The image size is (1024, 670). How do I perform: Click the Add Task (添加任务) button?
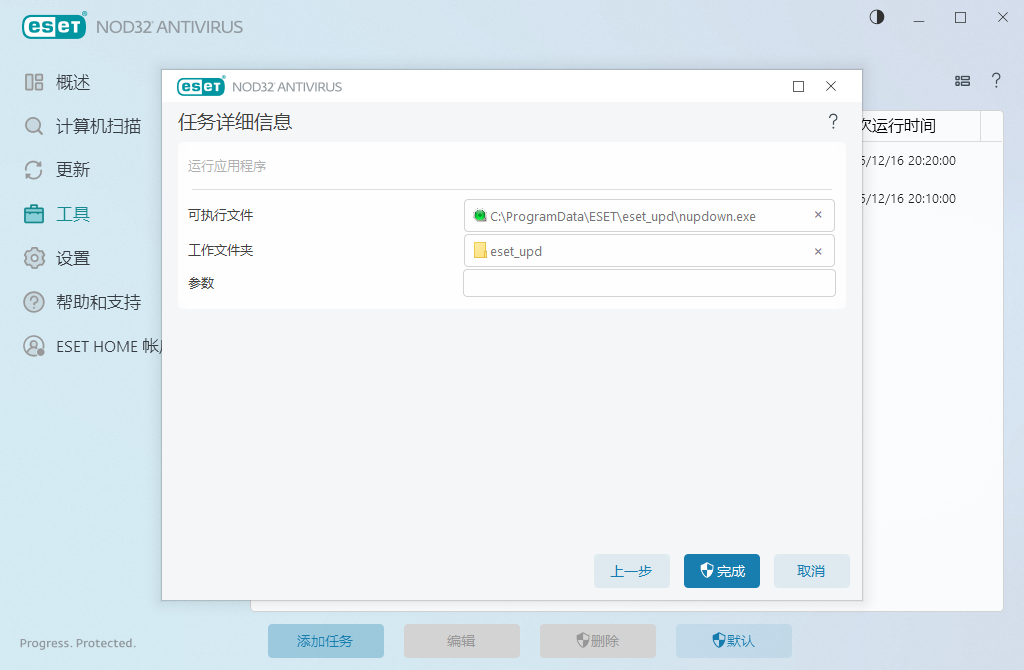pos(325,641)
